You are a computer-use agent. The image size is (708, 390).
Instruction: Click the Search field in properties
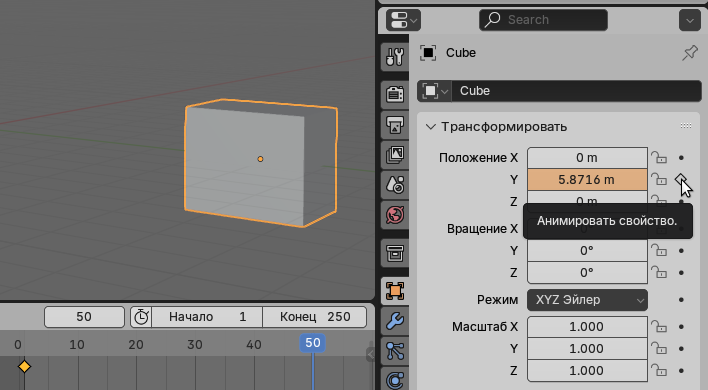pos(543,20)
